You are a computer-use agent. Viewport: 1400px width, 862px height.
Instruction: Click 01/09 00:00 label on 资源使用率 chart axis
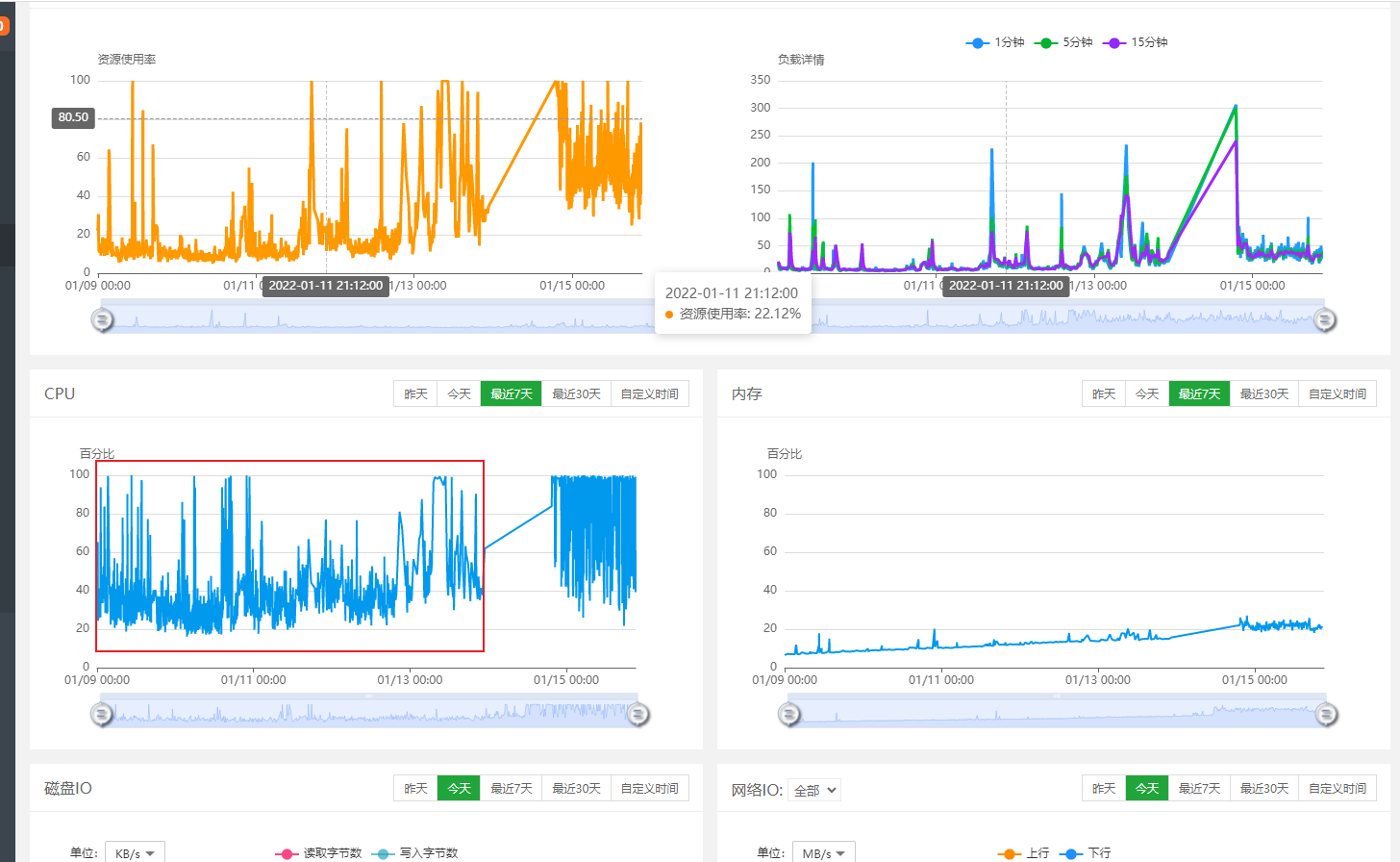pos(98,286)
